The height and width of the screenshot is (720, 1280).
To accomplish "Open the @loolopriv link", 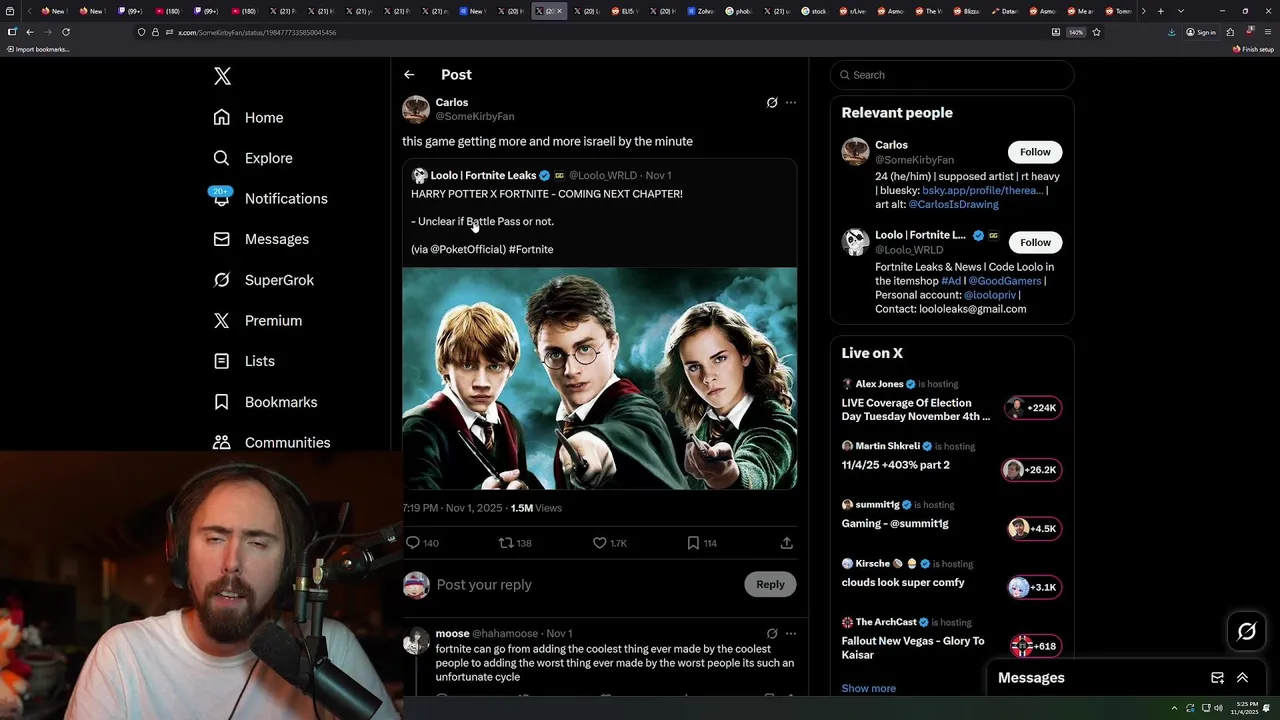I will (990, 295).
